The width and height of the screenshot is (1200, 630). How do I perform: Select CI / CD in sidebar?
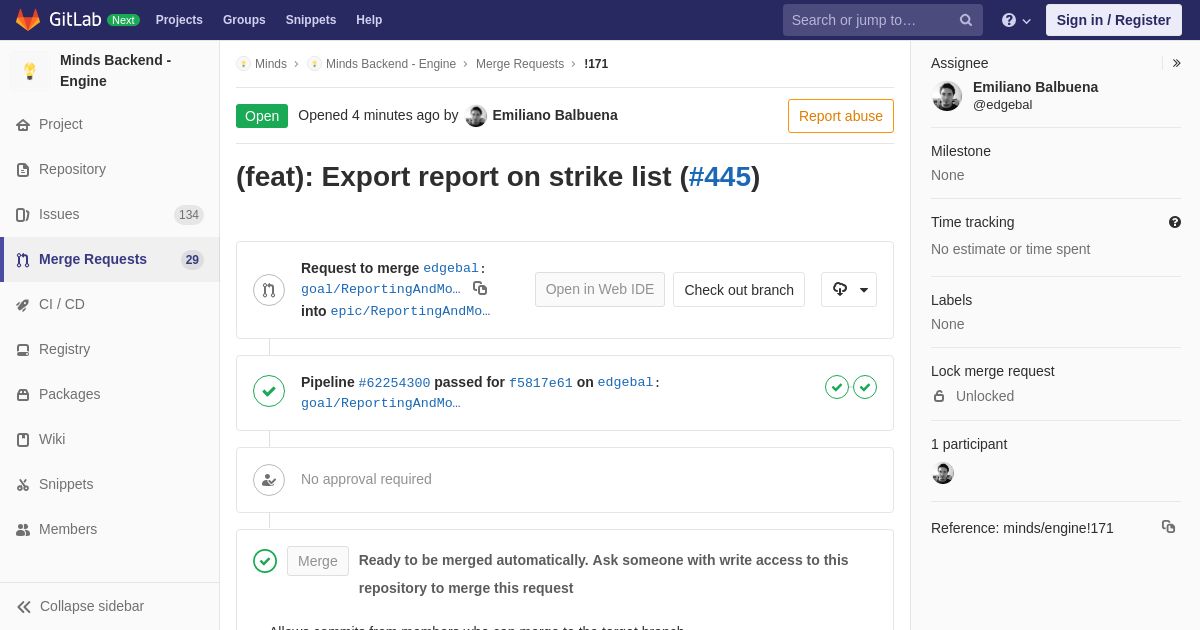click(x=110, y=304)
